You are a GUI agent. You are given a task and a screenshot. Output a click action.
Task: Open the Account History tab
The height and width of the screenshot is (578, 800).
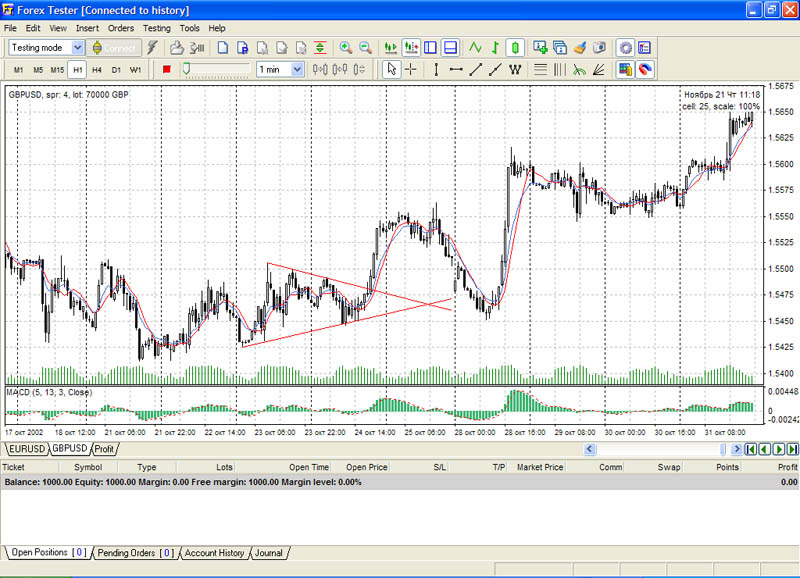pos(214,552)
